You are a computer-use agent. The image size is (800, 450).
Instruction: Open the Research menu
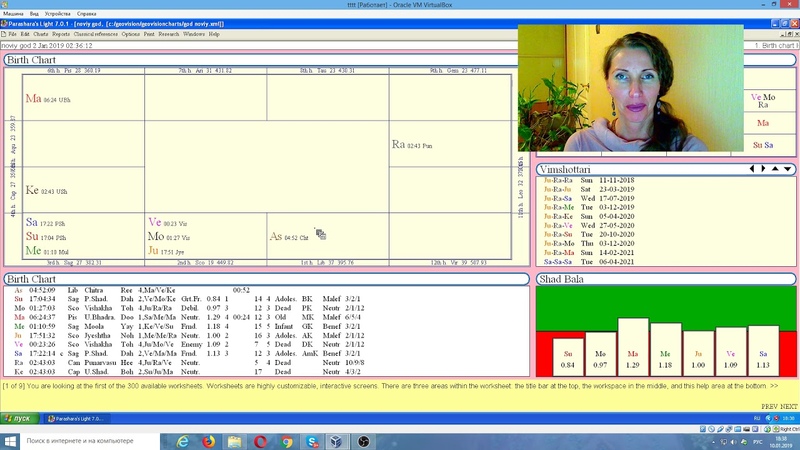point(169,34)
